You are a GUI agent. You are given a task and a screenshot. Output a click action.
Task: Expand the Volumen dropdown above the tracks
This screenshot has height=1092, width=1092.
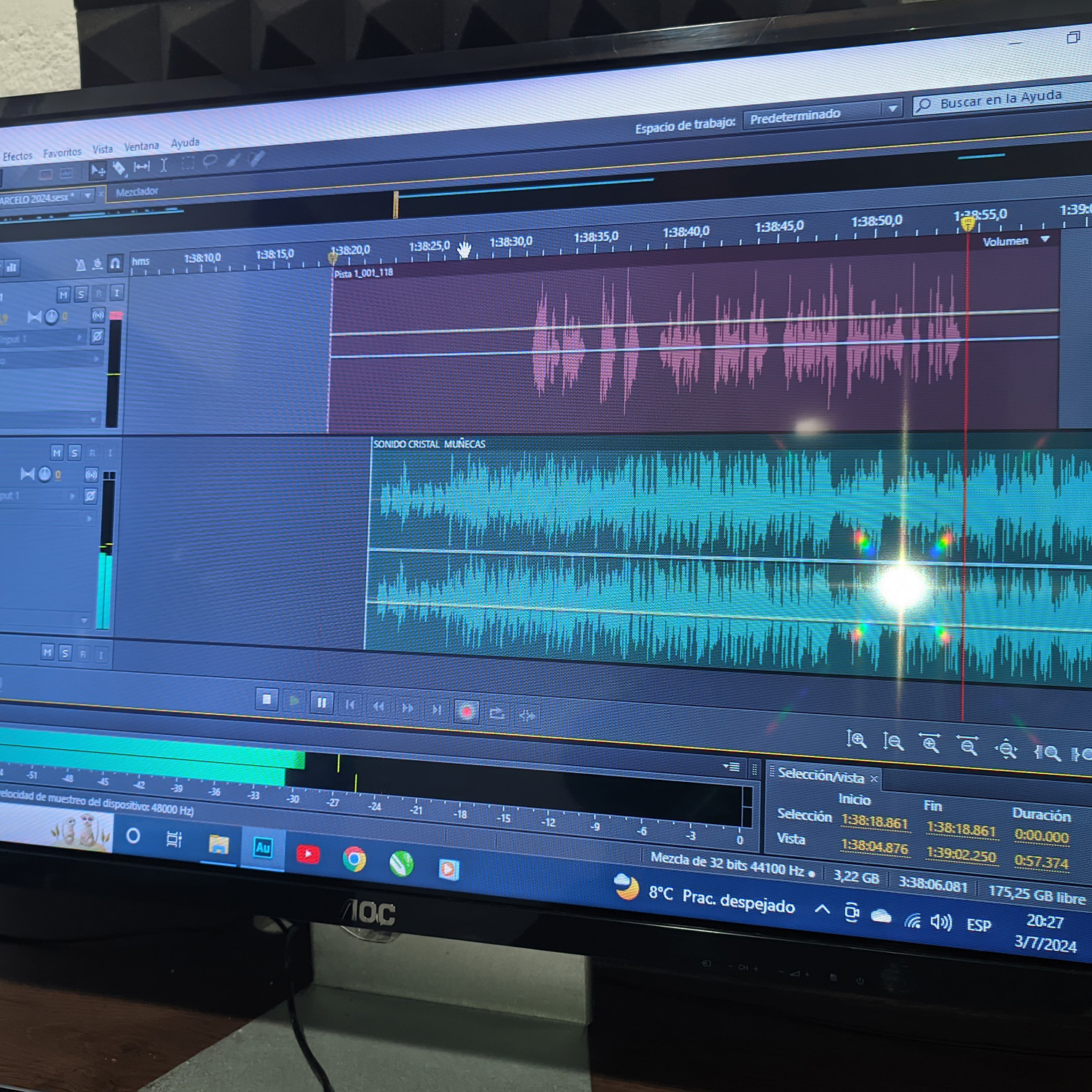click(x=1046, y=240)
